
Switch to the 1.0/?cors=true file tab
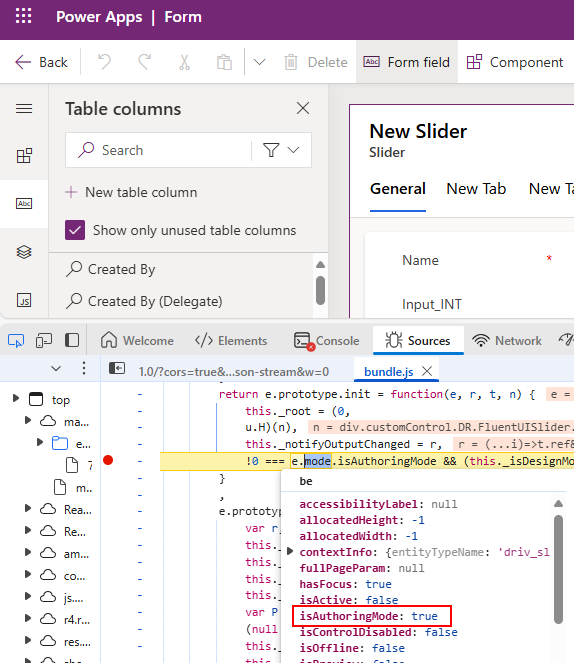(234, 372)
